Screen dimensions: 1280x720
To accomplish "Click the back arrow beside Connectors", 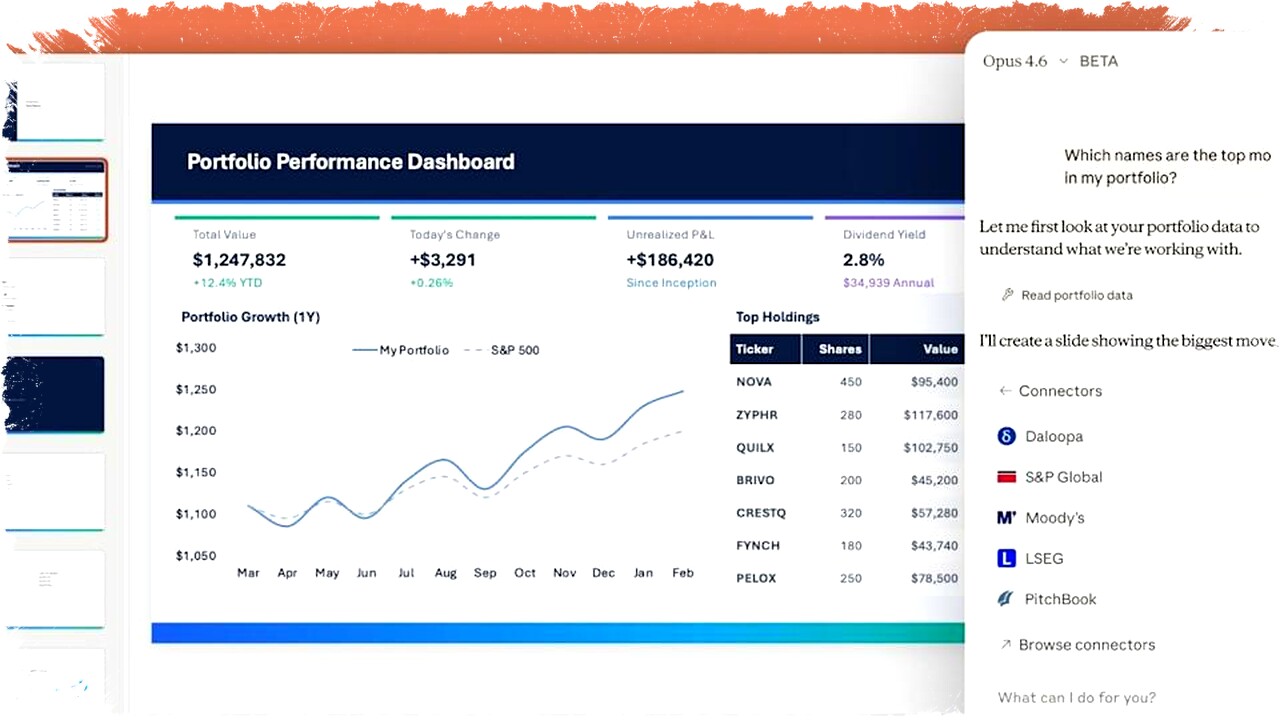I will [1005, 390].
